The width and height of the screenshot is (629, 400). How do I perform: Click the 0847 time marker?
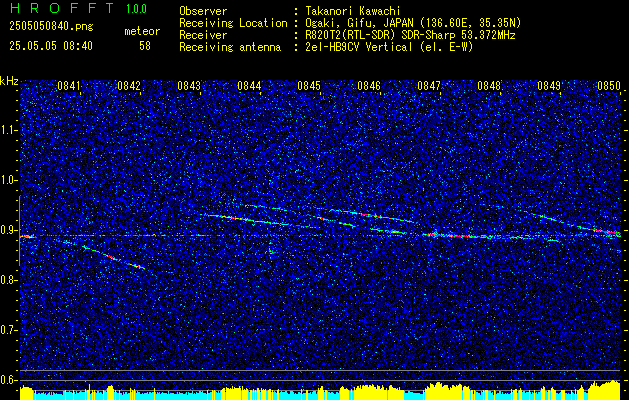point(429,86)
